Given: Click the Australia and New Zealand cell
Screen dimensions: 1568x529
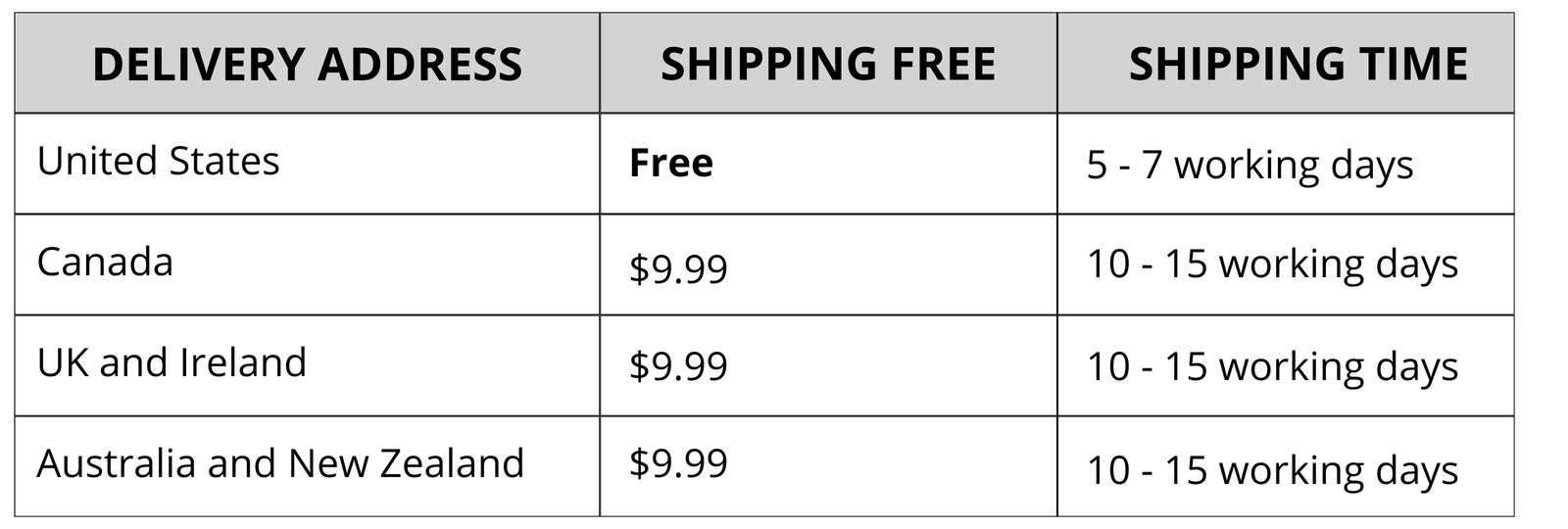Looking at the screenshot, I should point(280,463).
